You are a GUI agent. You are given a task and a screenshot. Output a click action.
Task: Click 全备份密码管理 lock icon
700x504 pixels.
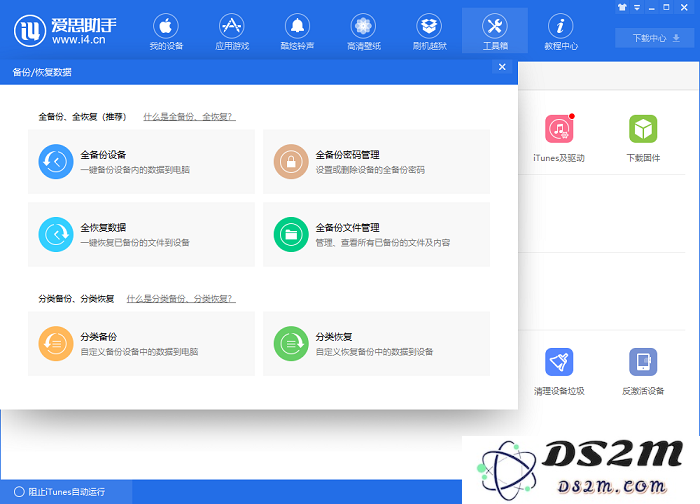(291, 162)
